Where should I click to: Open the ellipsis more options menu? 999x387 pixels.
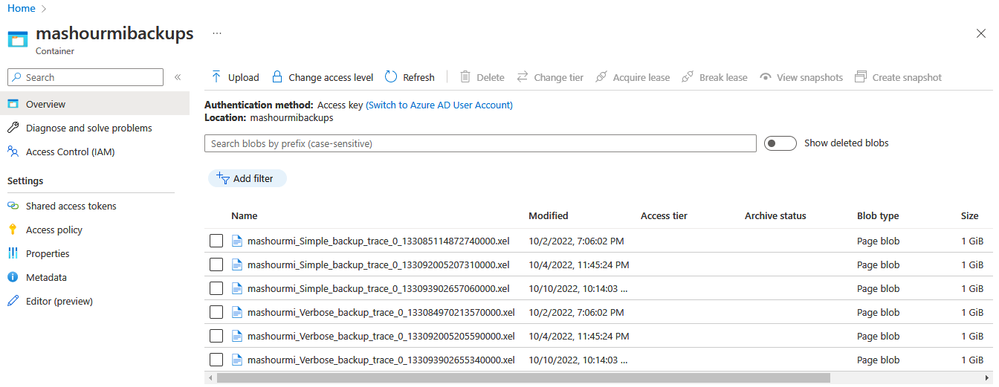click(217, 33)
